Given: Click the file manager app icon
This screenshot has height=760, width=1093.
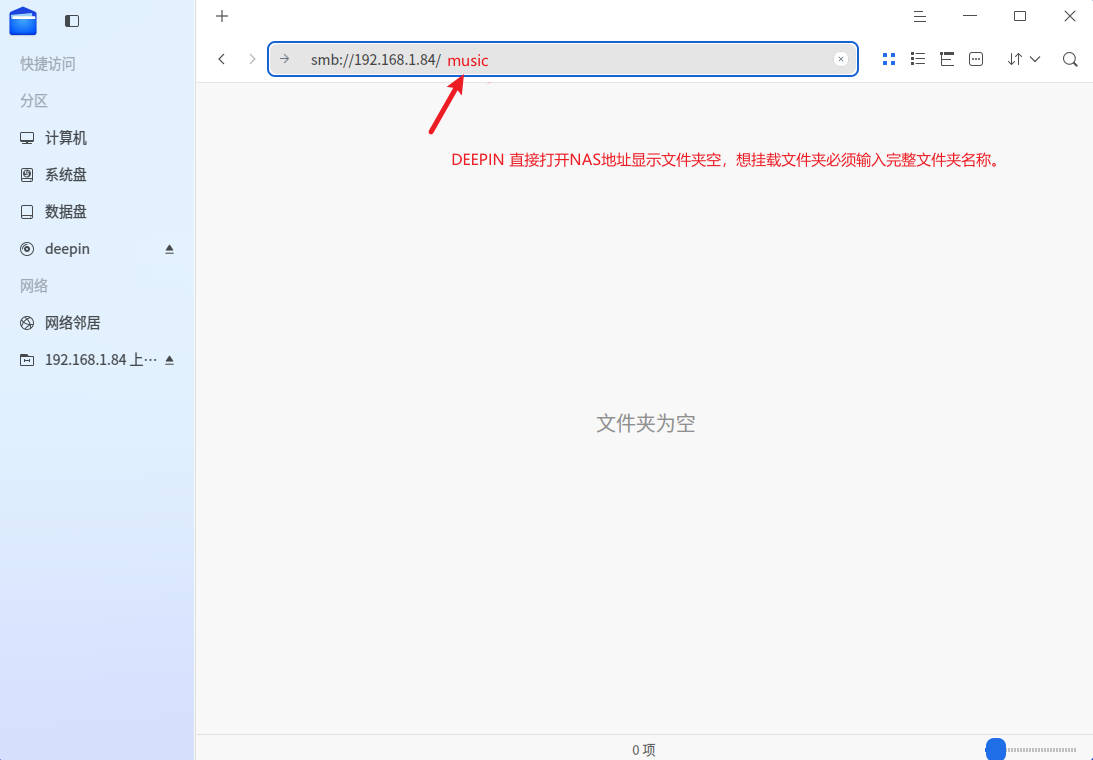Looking at the screenshot, I should coord(23,21).
